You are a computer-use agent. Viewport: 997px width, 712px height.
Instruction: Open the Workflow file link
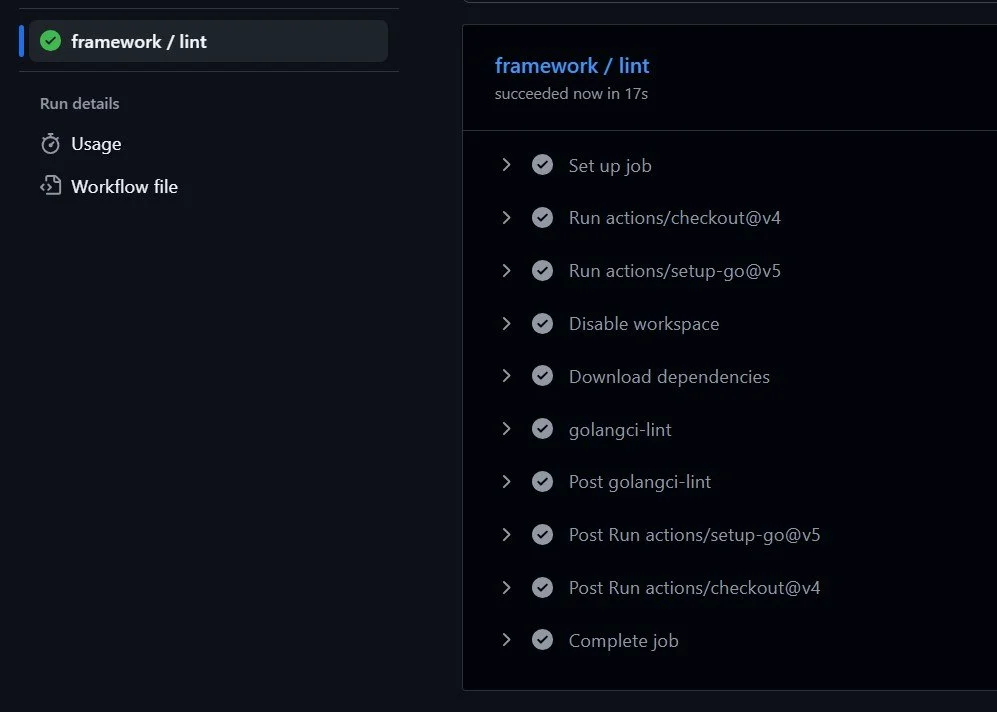point(124,186)
